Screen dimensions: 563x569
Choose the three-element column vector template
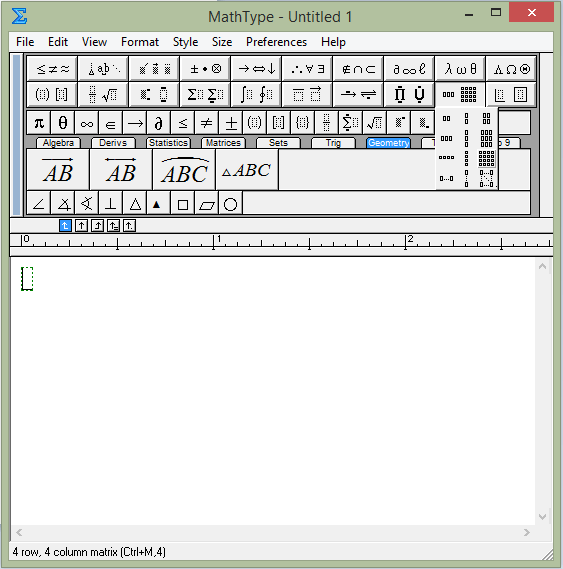467,138
